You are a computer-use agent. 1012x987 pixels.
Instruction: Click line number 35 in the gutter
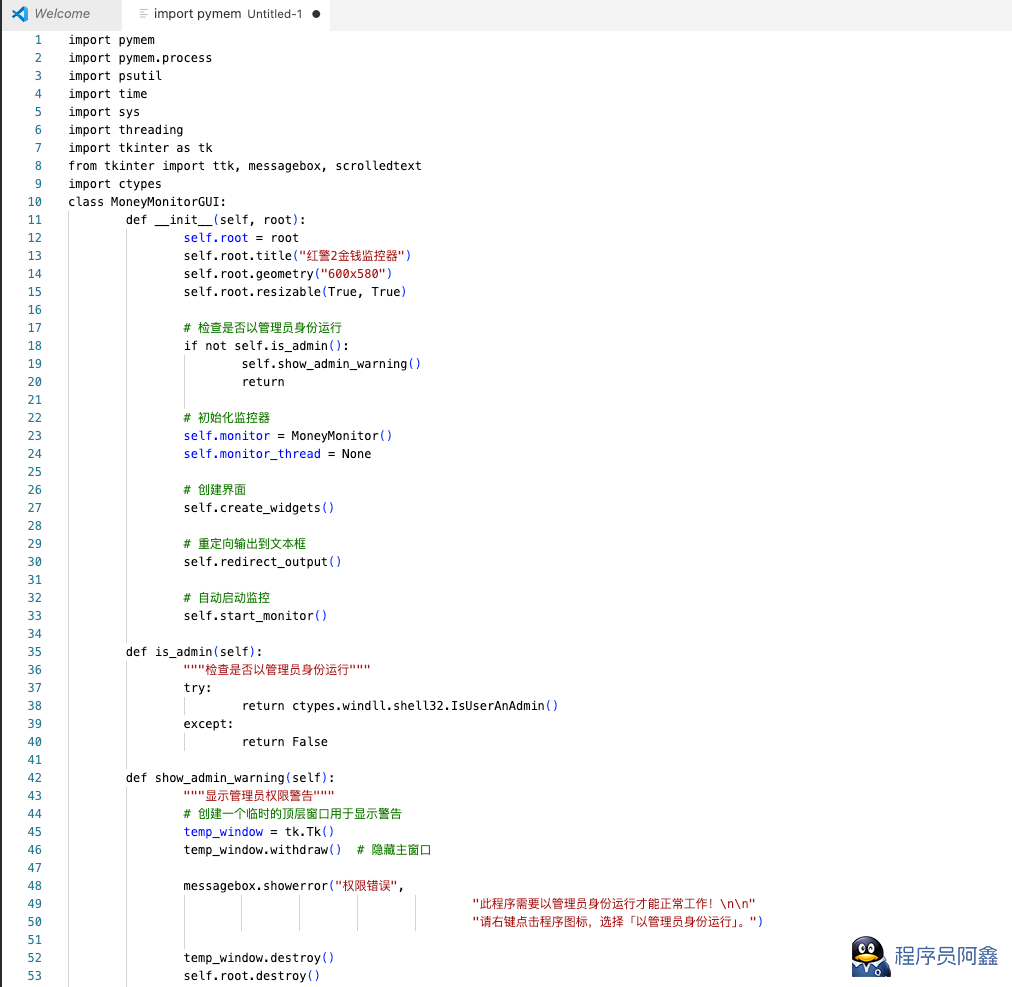35,652
